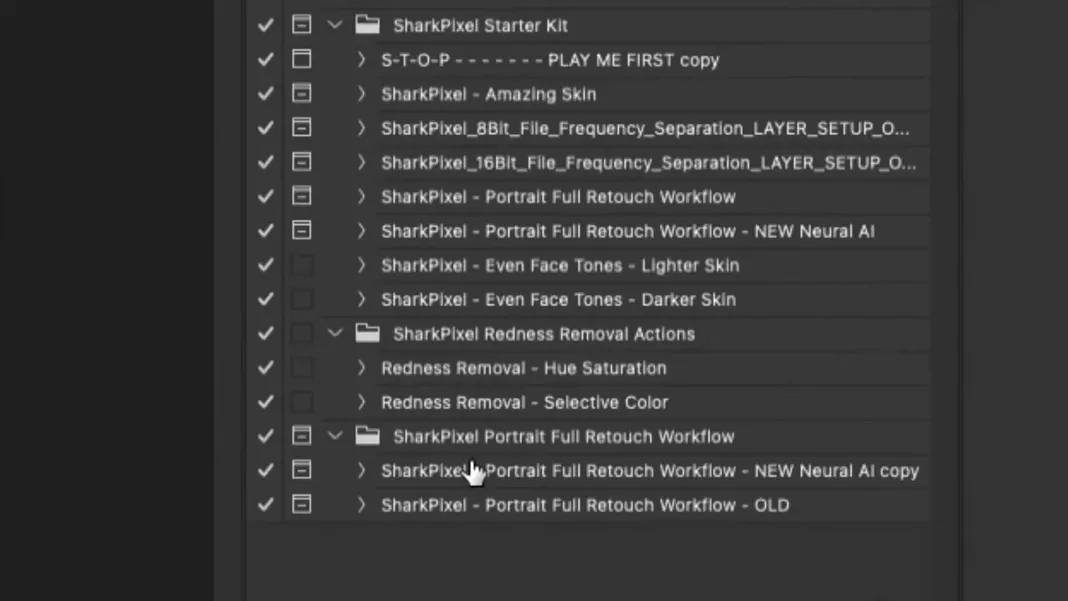Select Even Face Tones - Darker Skin action

pos(559,299)
